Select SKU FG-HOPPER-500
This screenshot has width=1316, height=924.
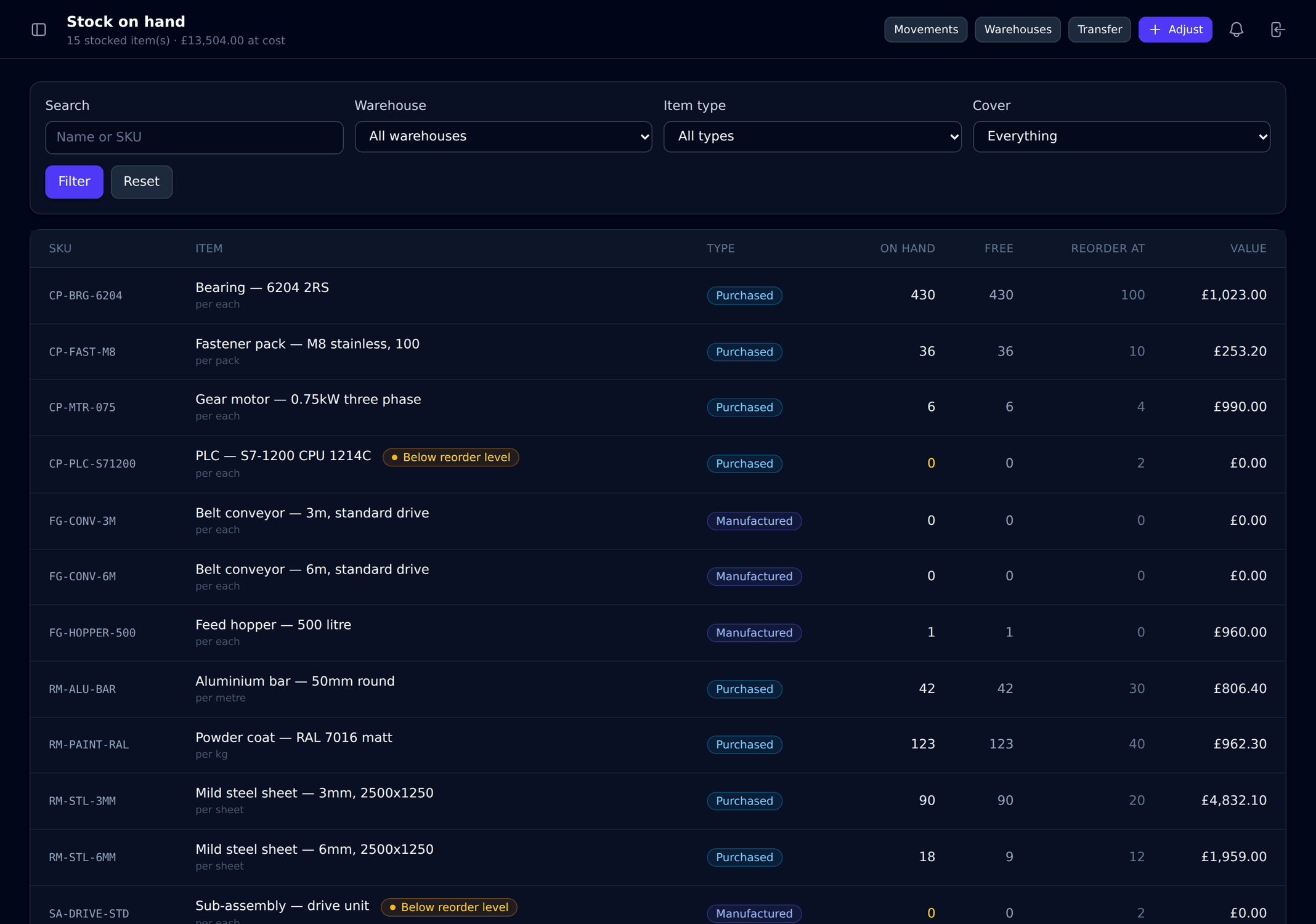[92, 633]
